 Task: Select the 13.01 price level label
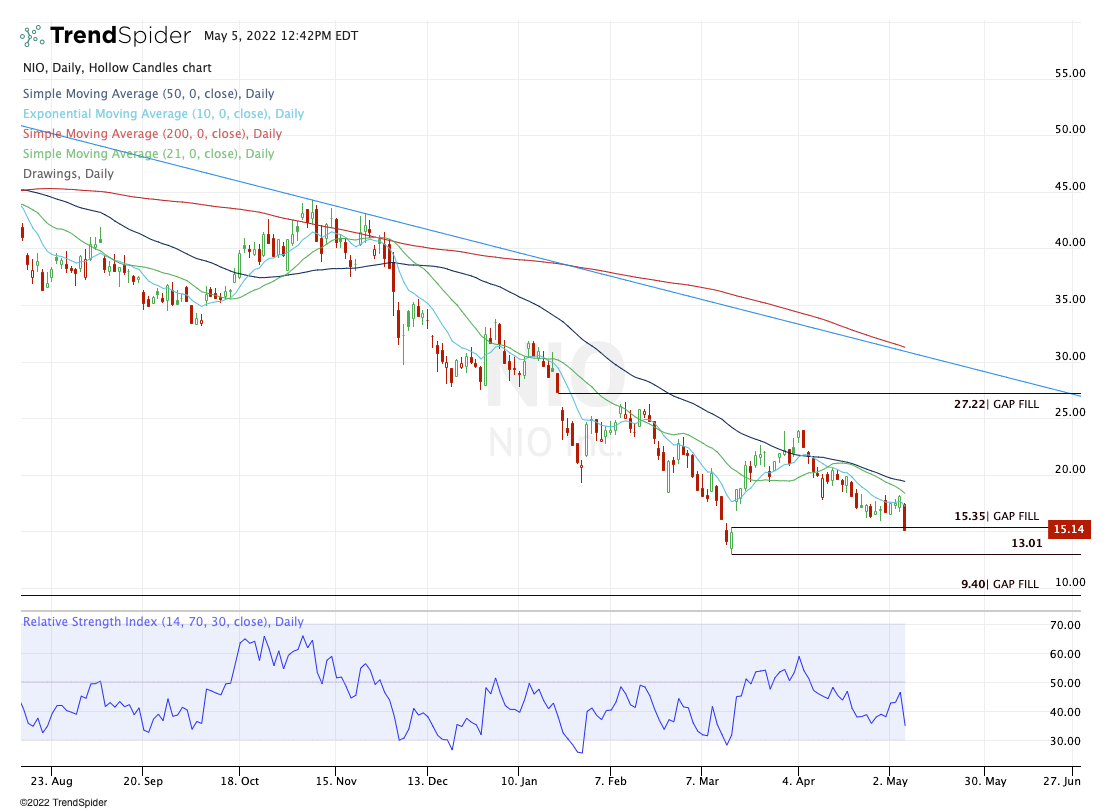click(1026, 544)
